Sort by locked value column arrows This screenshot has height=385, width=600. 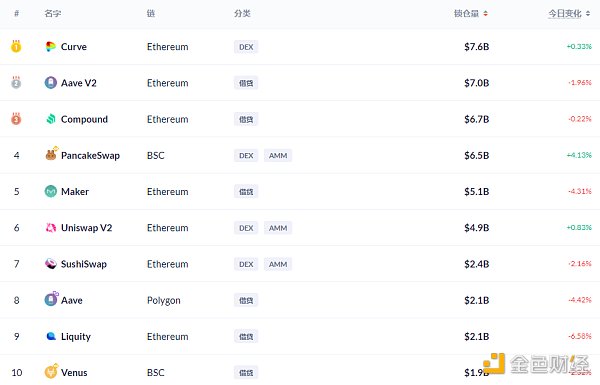coord(485,14)
